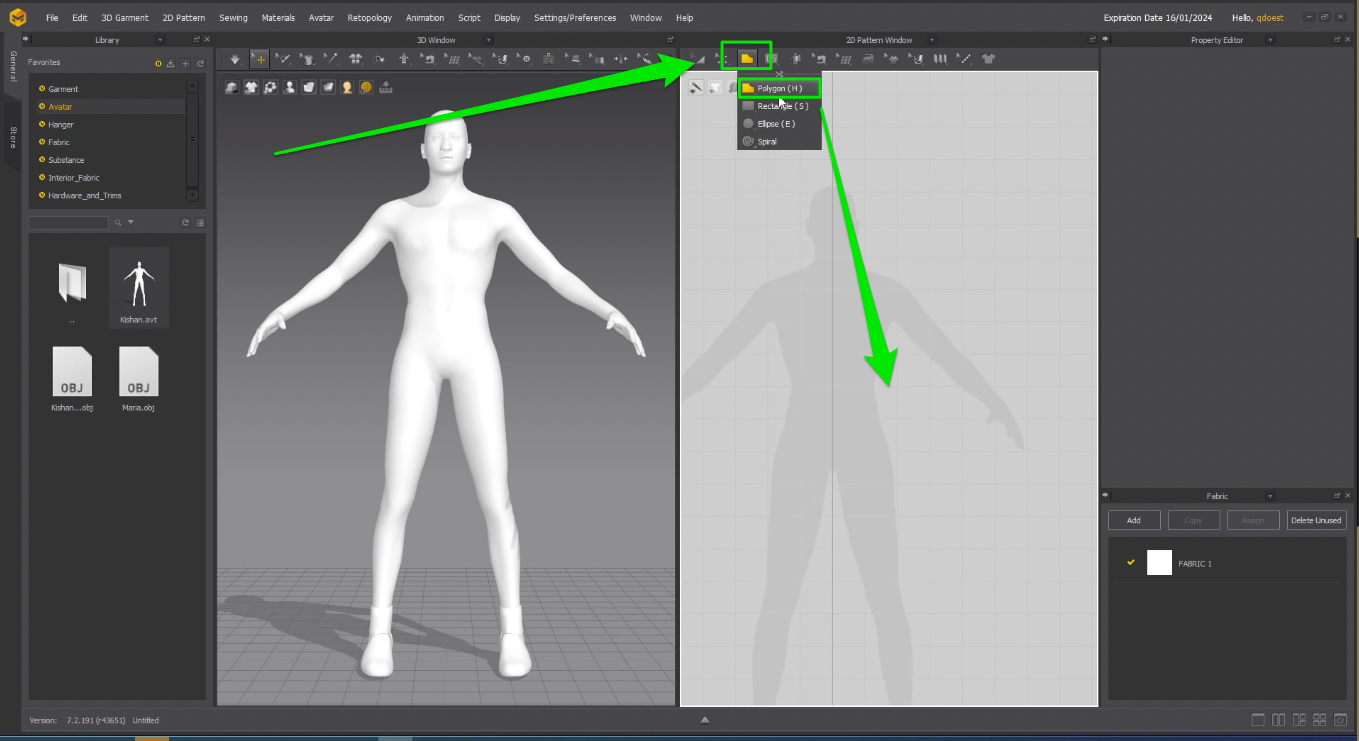Click the FABRIC 1 white color swatch
The width and height of the screenshot is (1359, 741).
tap(1159, 563)
